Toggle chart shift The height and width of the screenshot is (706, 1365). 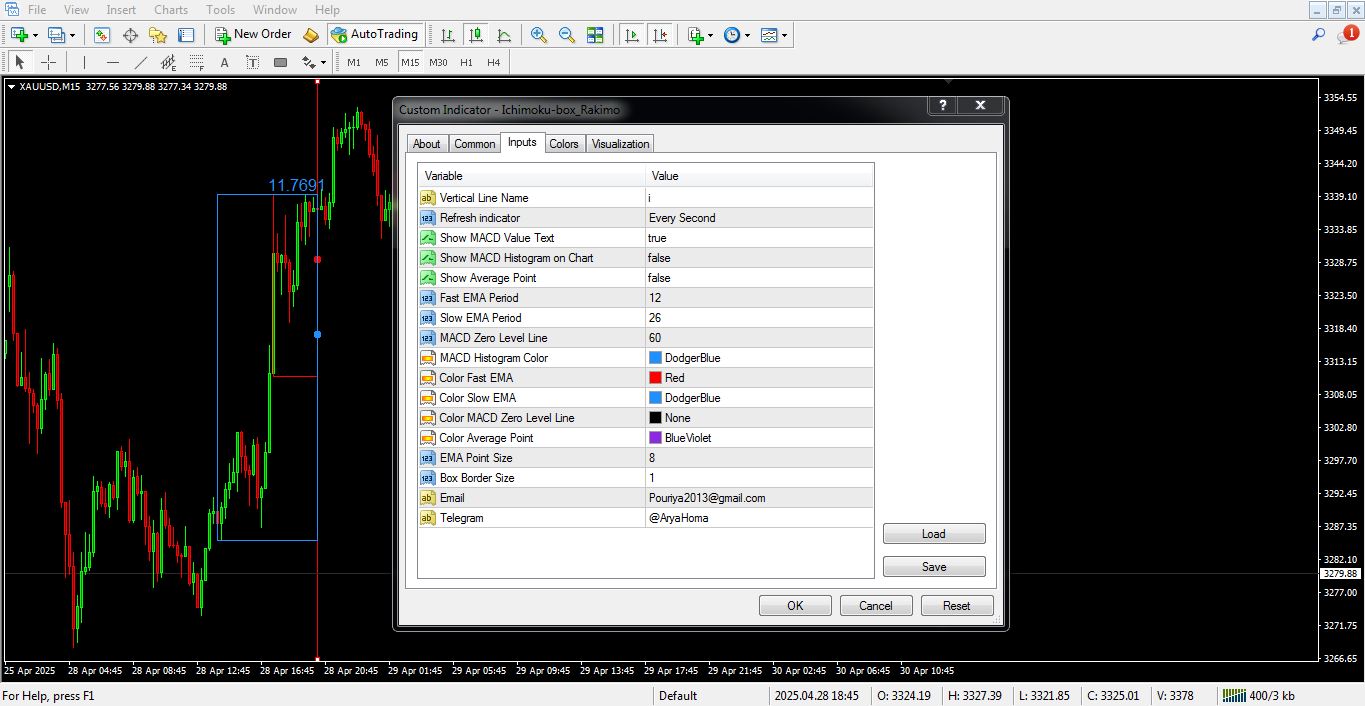(x=659, y=34)
